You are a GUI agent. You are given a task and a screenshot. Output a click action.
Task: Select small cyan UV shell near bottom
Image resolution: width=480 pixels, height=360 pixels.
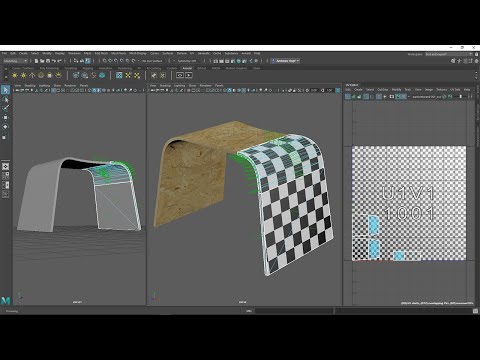tap(399, 256)
